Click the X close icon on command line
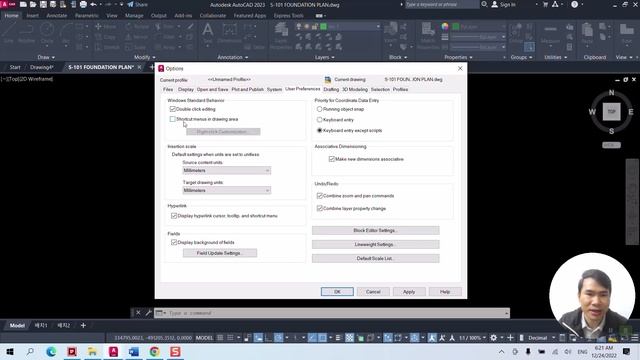Screen dimensions: 640x360 [138, 313]
